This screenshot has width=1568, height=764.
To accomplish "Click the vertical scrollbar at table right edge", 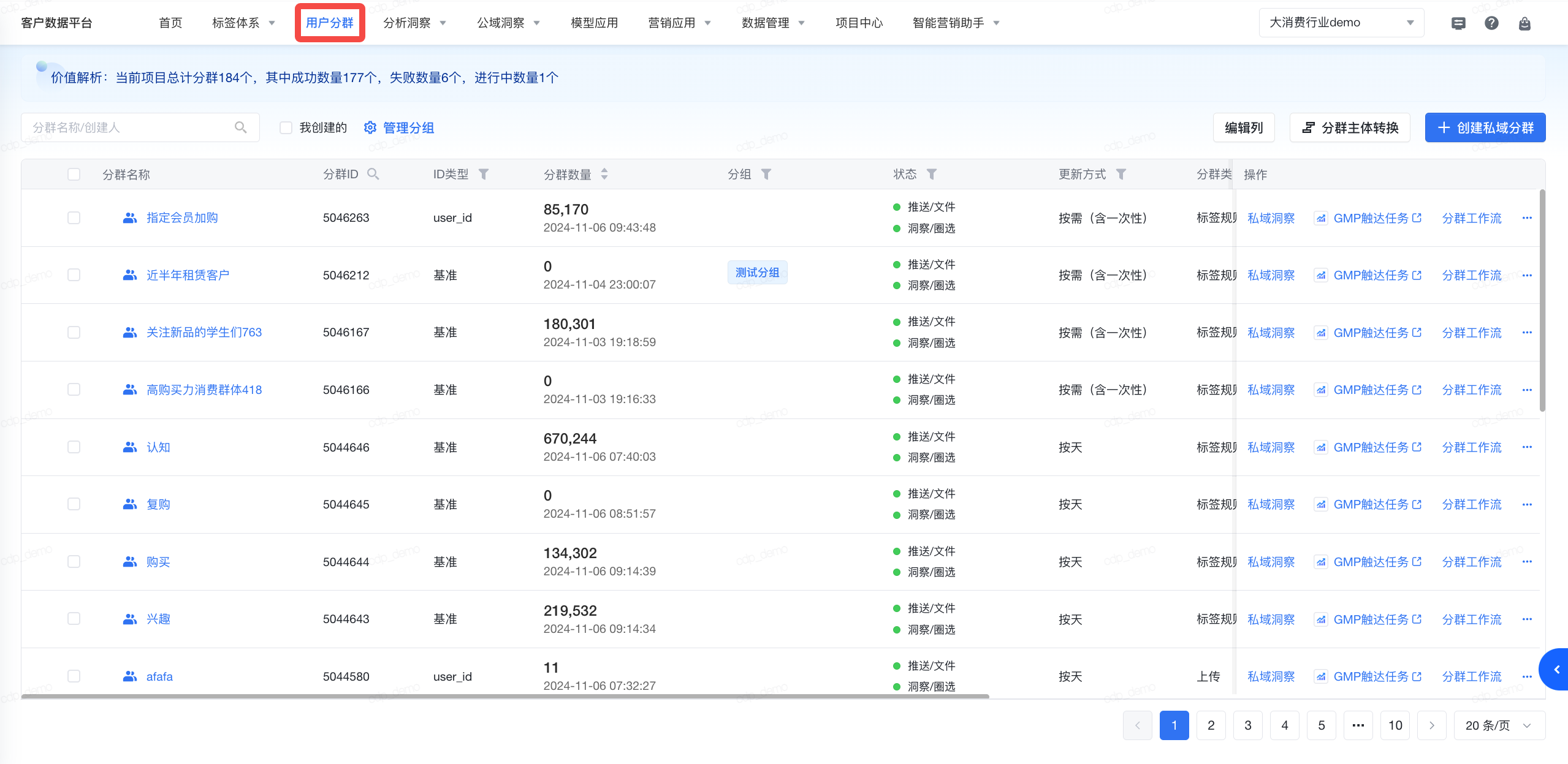I will pyautogui.click(x=1542, y=300).
